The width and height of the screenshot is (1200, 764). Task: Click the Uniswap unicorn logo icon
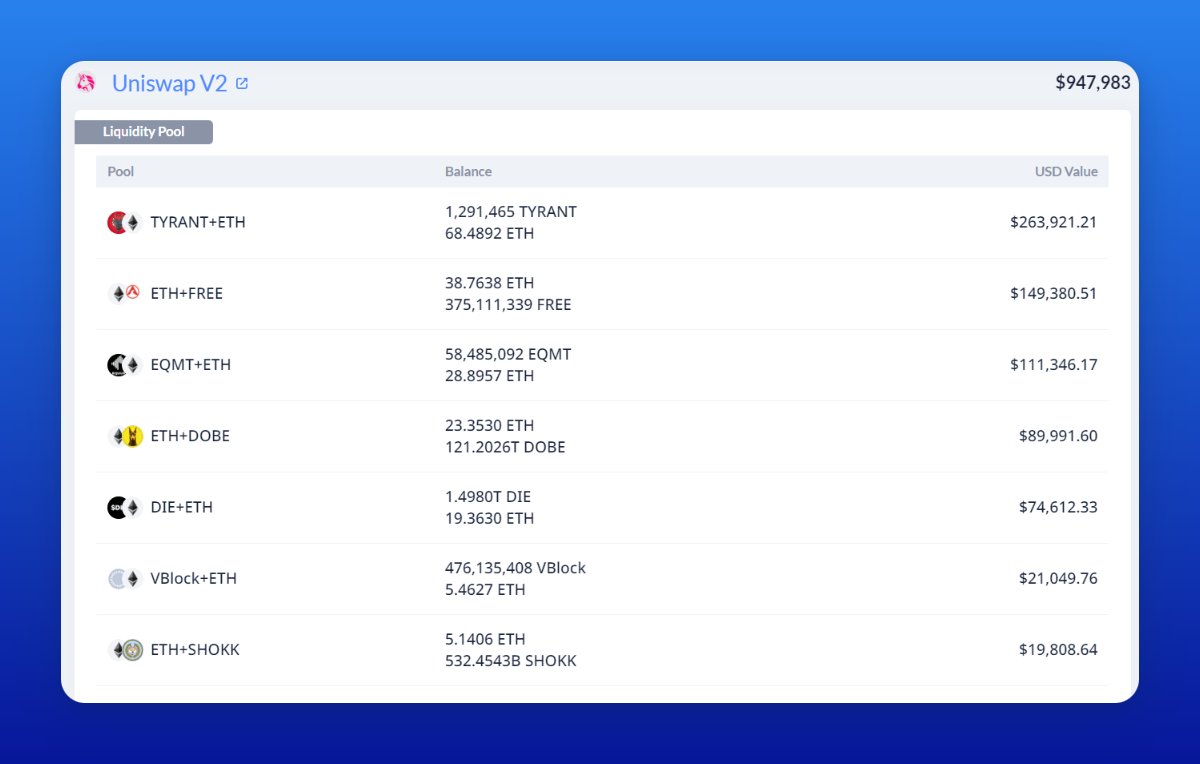click(86, 83)
